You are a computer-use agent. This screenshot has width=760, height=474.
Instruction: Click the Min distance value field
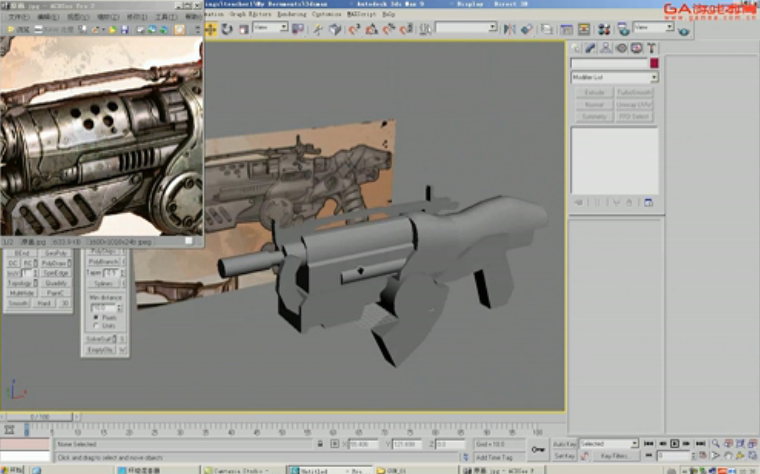[103, 308]
